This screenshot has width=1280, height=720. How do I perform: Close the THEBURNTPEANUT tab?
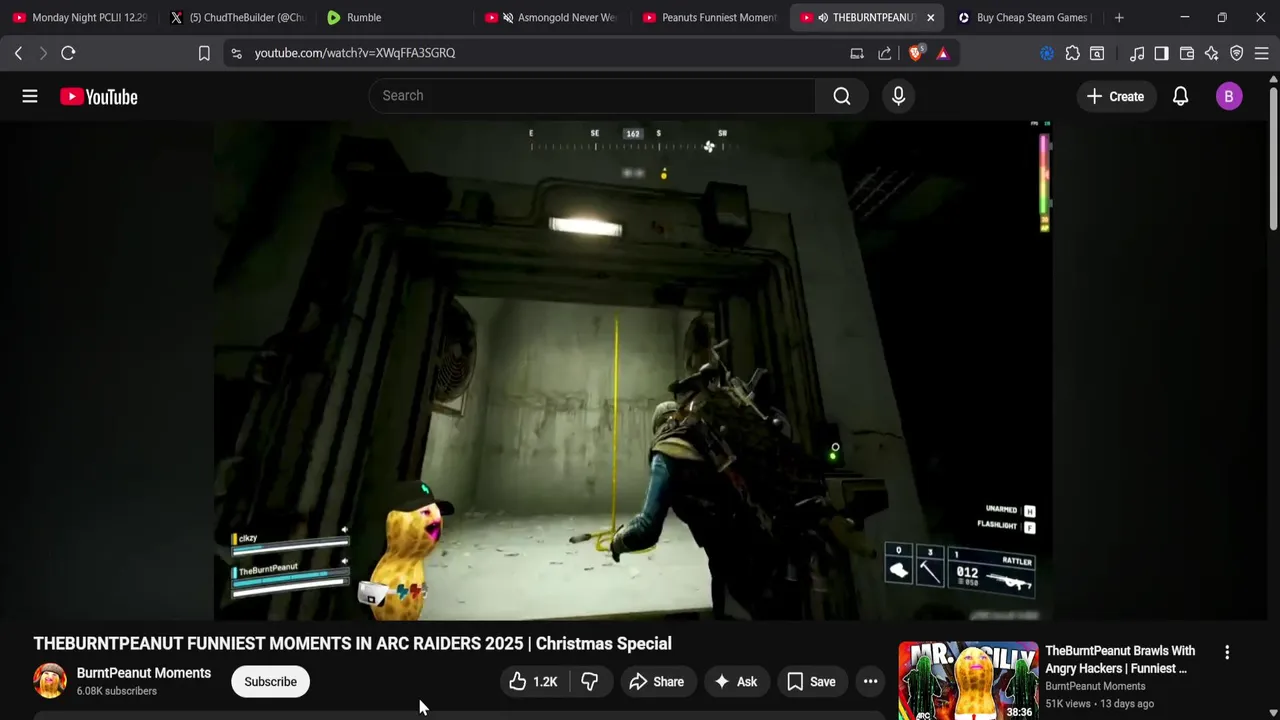pyautogui.click(x=930, y=17)
